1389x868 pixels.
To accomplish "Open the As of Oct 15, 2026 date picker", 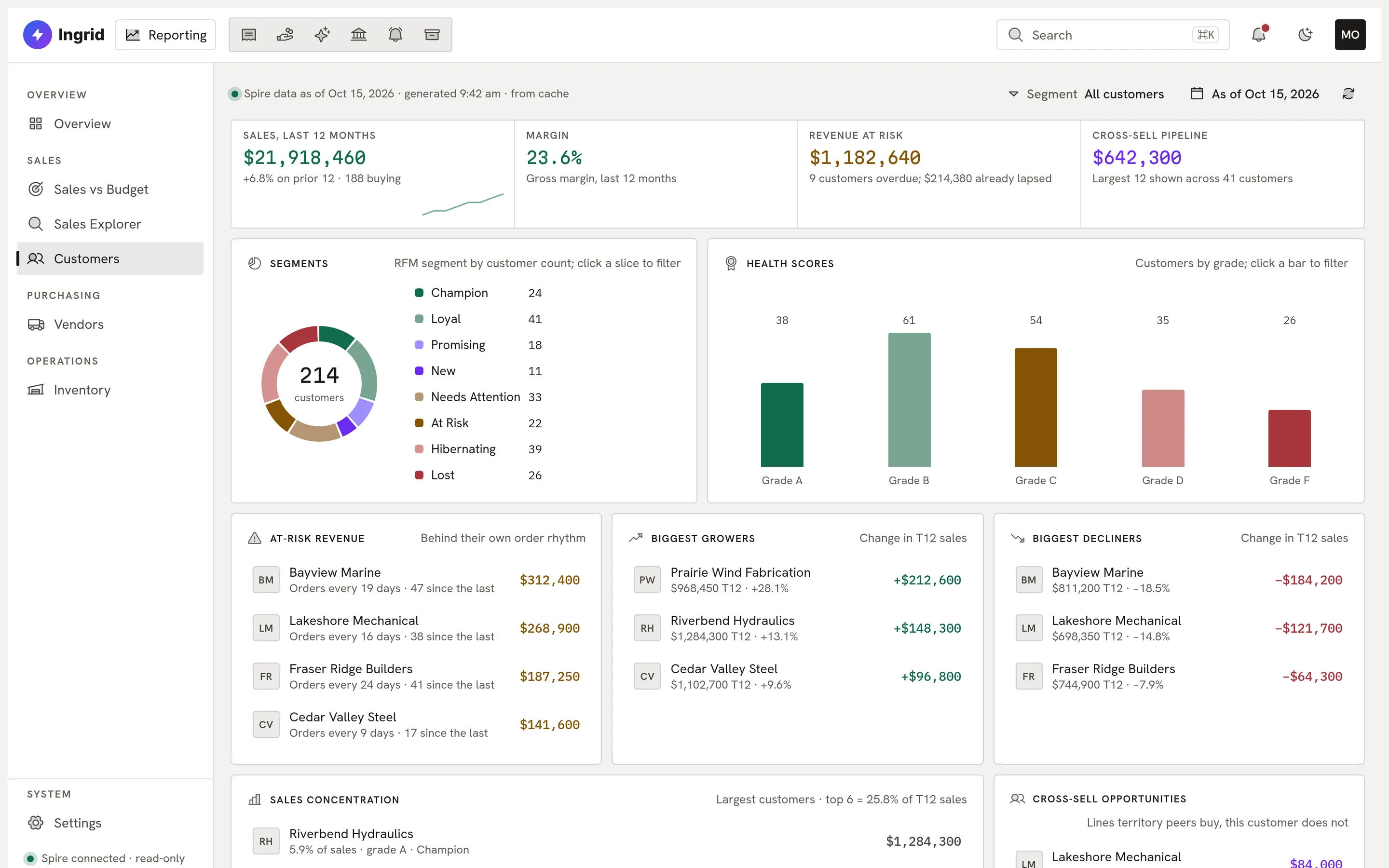I will coord(1255,94).
